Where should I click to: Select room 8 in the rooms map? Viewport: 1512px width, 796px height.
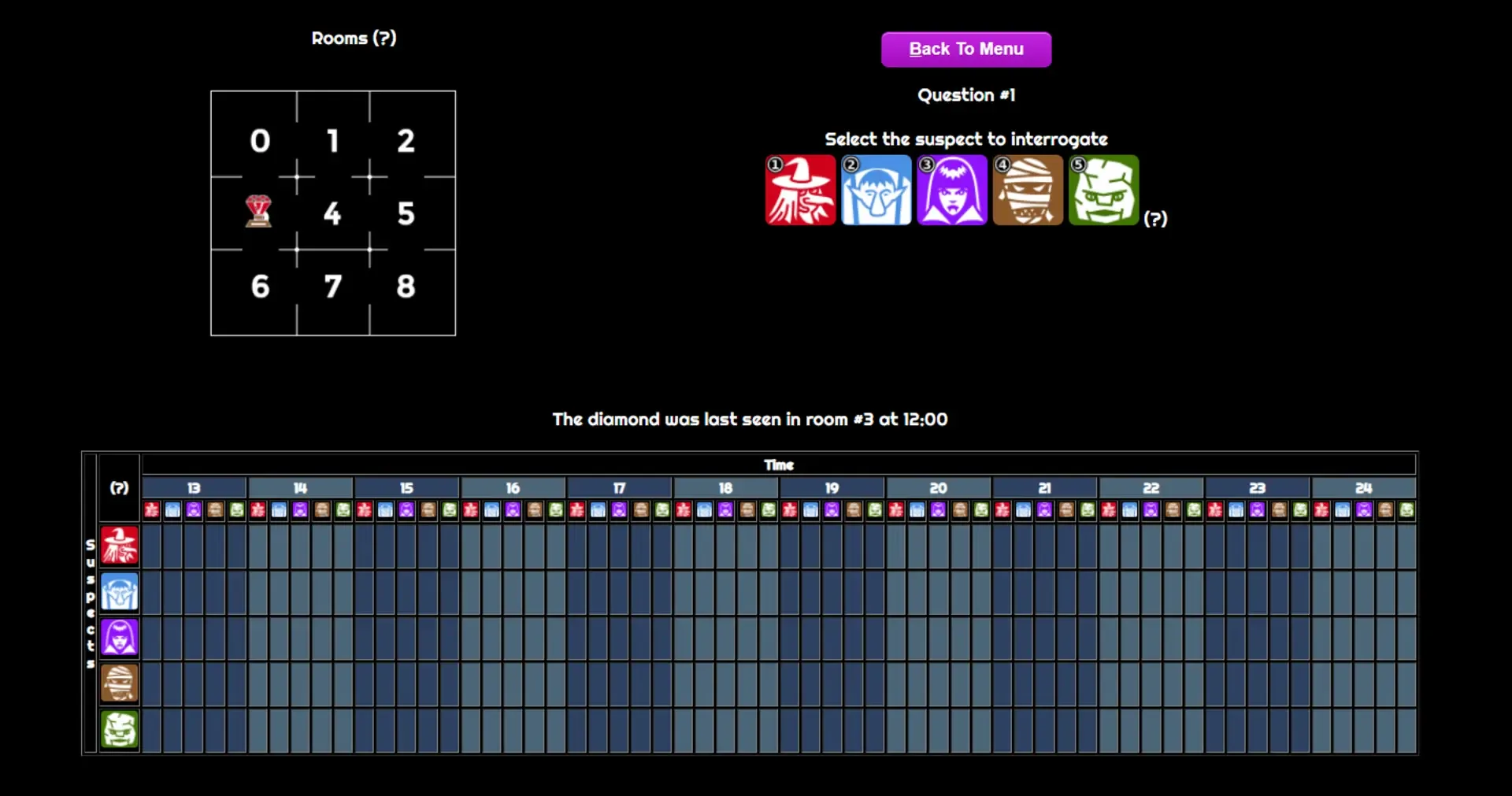[x=406, y=286]
